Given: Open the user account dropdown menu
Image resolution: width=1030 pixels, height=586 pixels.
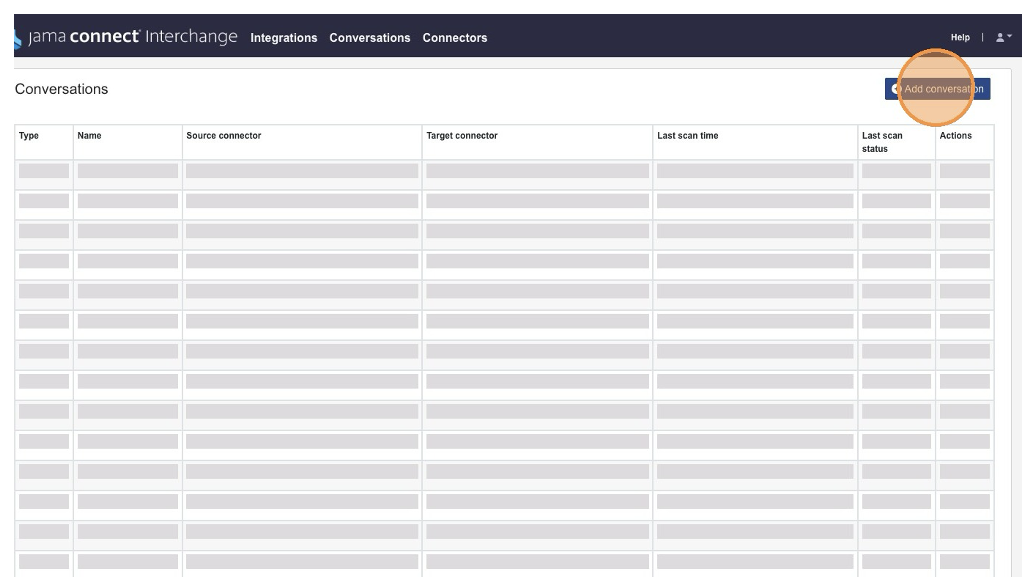Looking at the screenshot, I should tap(1004, 37).
